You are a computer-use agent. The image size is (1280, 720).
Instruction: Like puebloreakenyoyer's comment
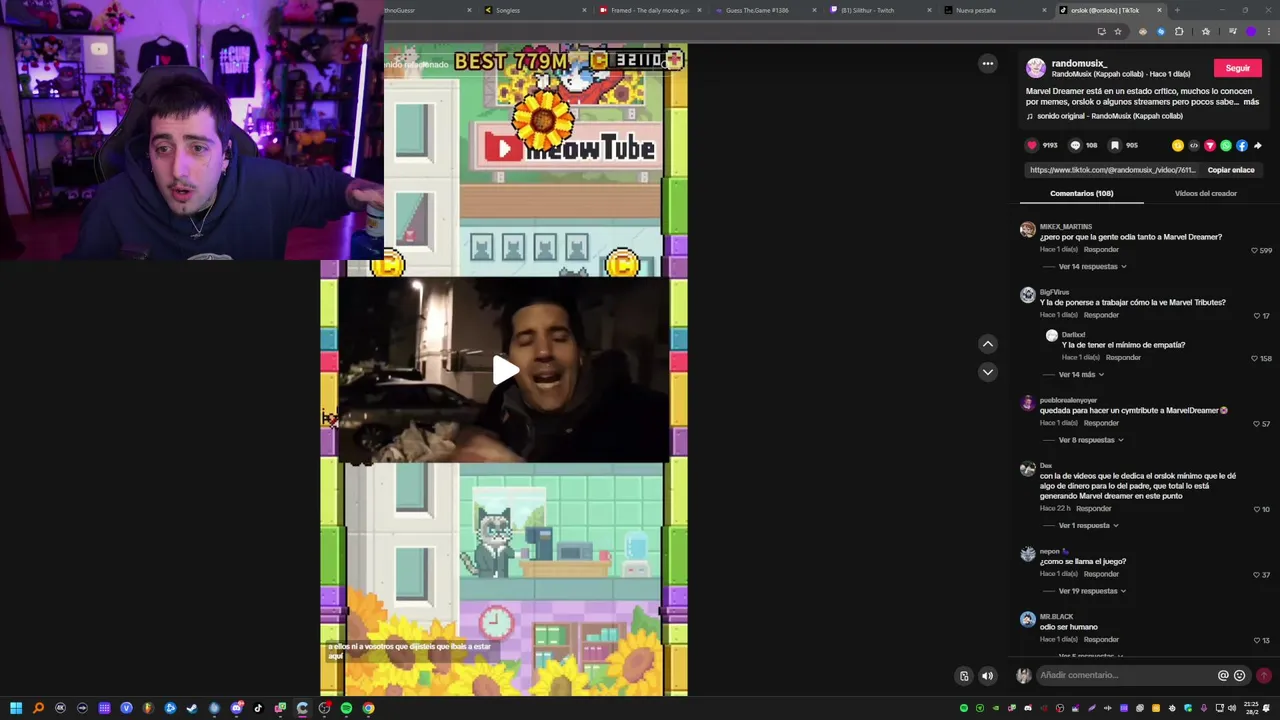tap(1257, 424)
